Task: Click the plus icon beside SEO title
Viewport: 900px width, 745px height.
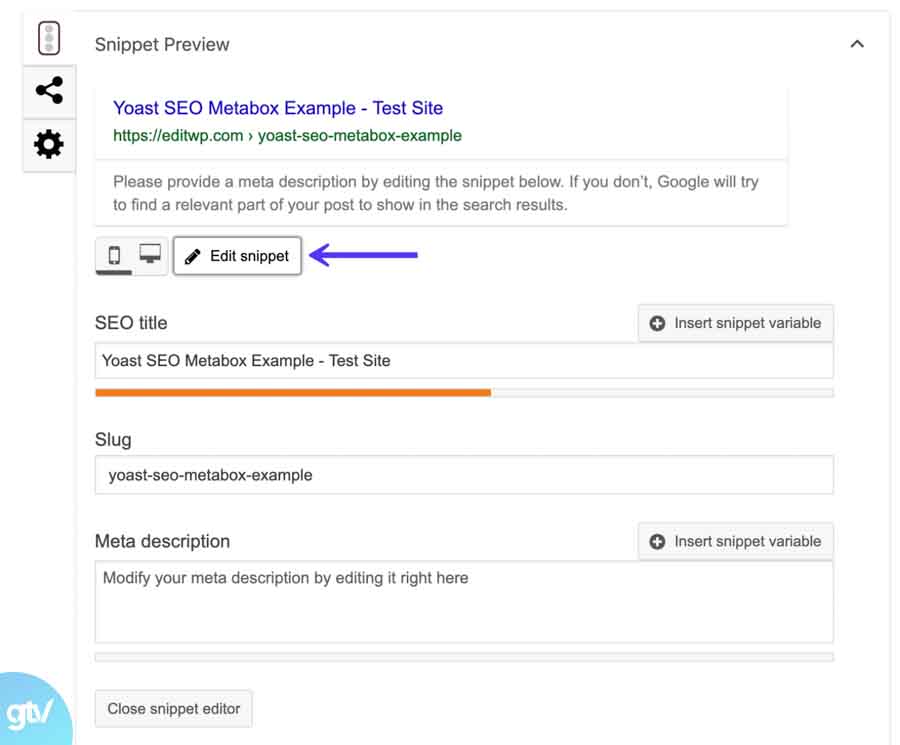Action: [657, 323]
